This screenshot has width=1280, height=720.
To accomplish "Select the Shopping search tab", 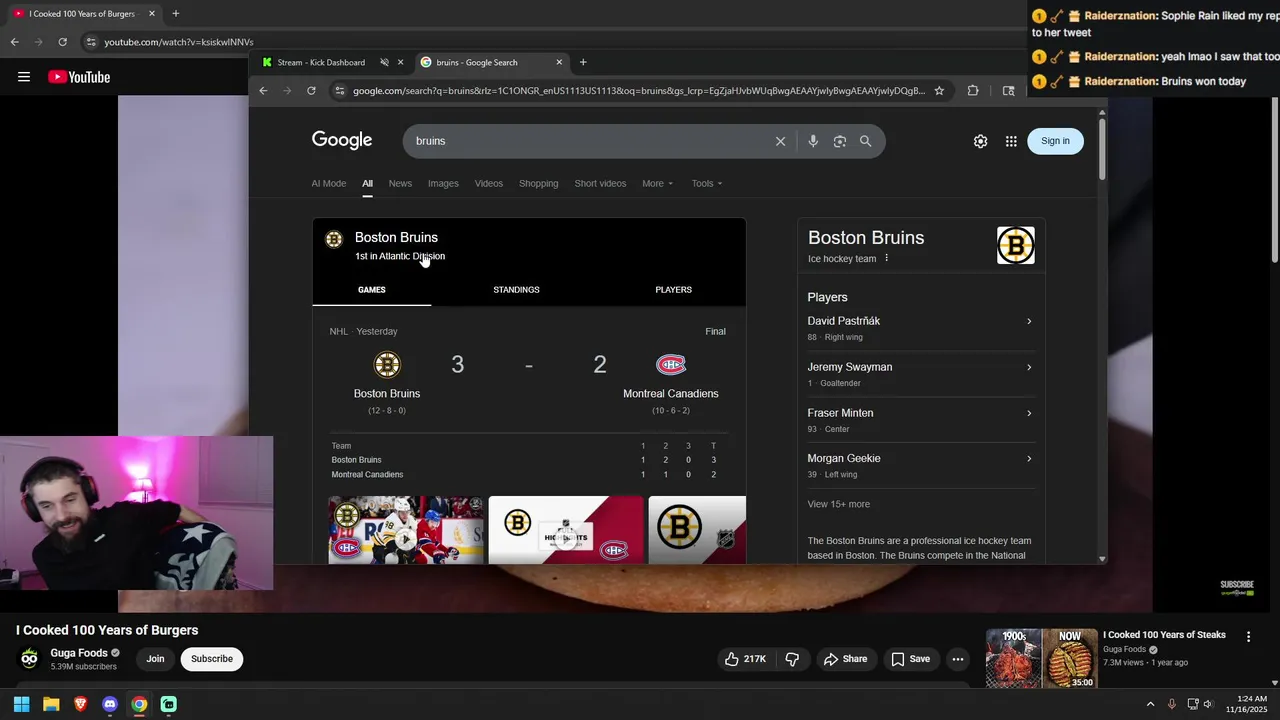I will (x=538, y=183).
